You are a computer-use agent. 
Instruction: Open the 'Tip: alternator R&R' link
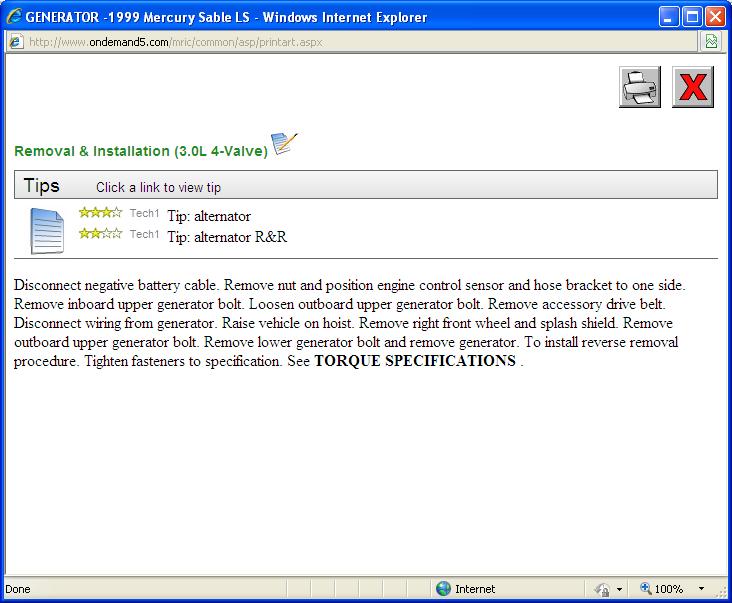click(227, 237)
